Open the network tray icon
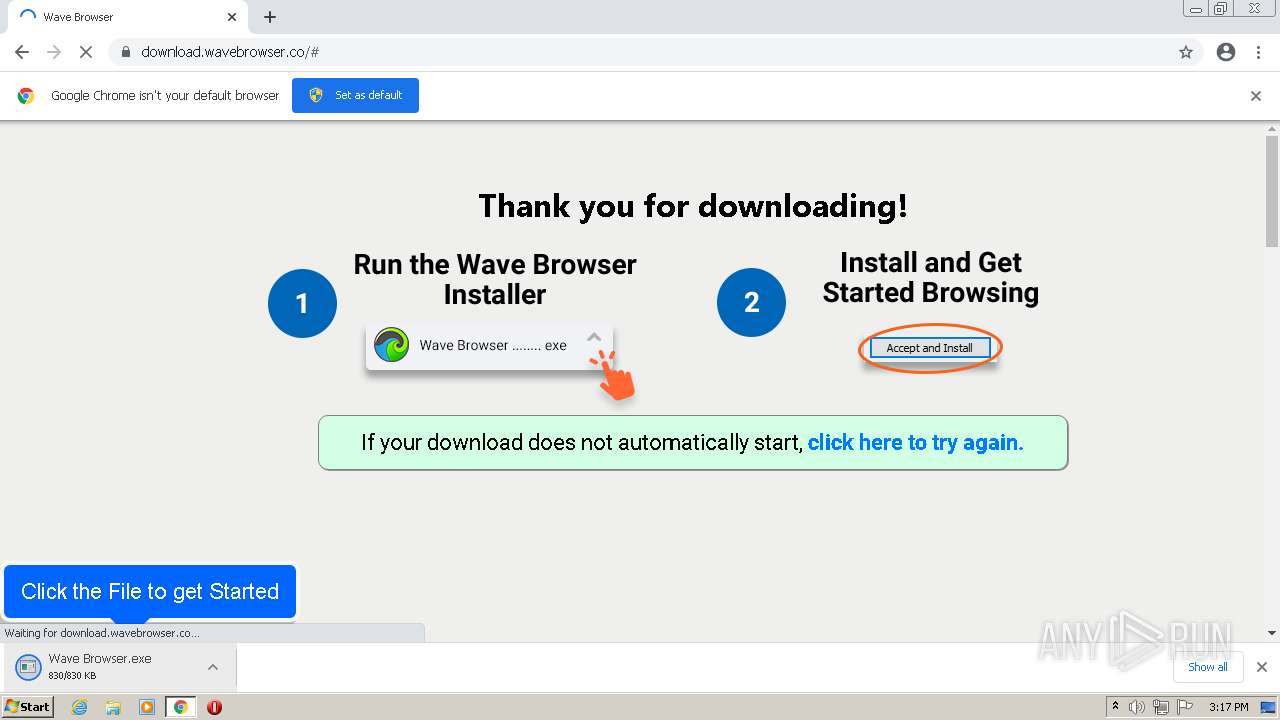Viewport: 1280px width, 720px height. coord(1161,707)
